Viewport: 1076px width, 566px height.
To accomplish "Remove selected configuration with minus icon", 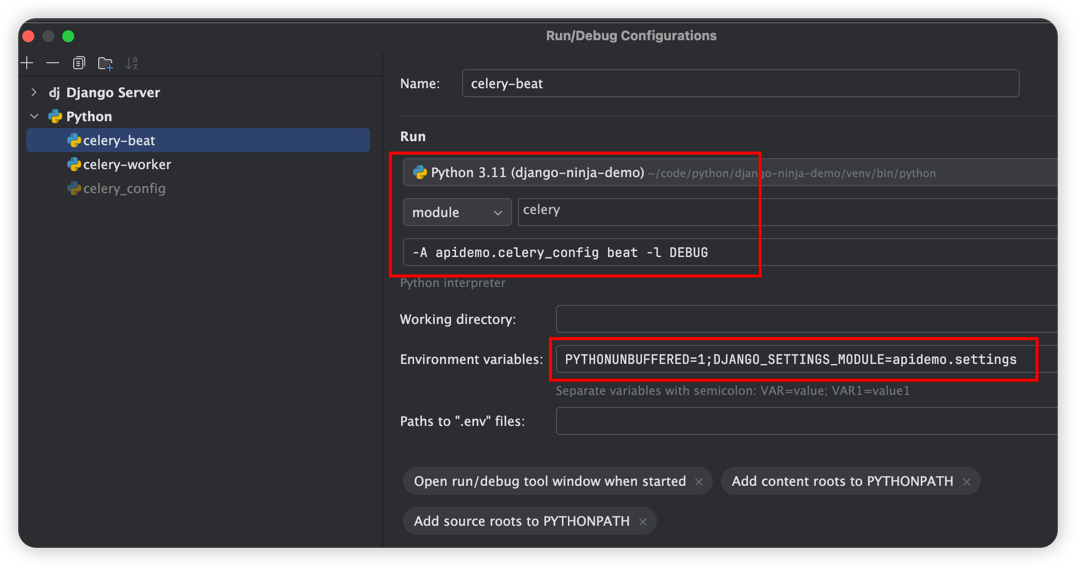I will pos(53,63).
